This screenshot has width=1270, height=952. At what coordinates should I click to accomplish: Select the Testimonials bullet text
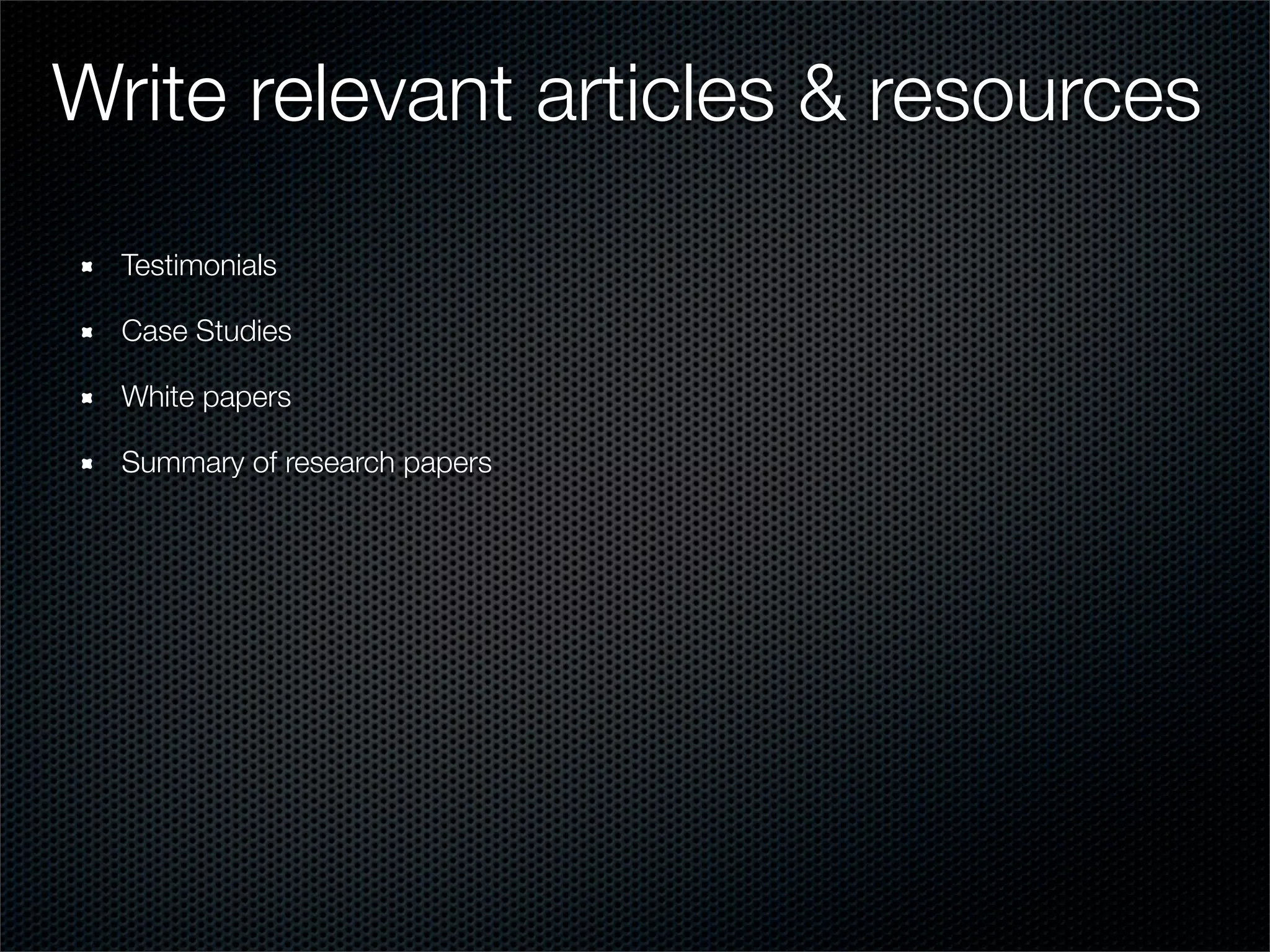pyautogui.click(x=198, y=266)
